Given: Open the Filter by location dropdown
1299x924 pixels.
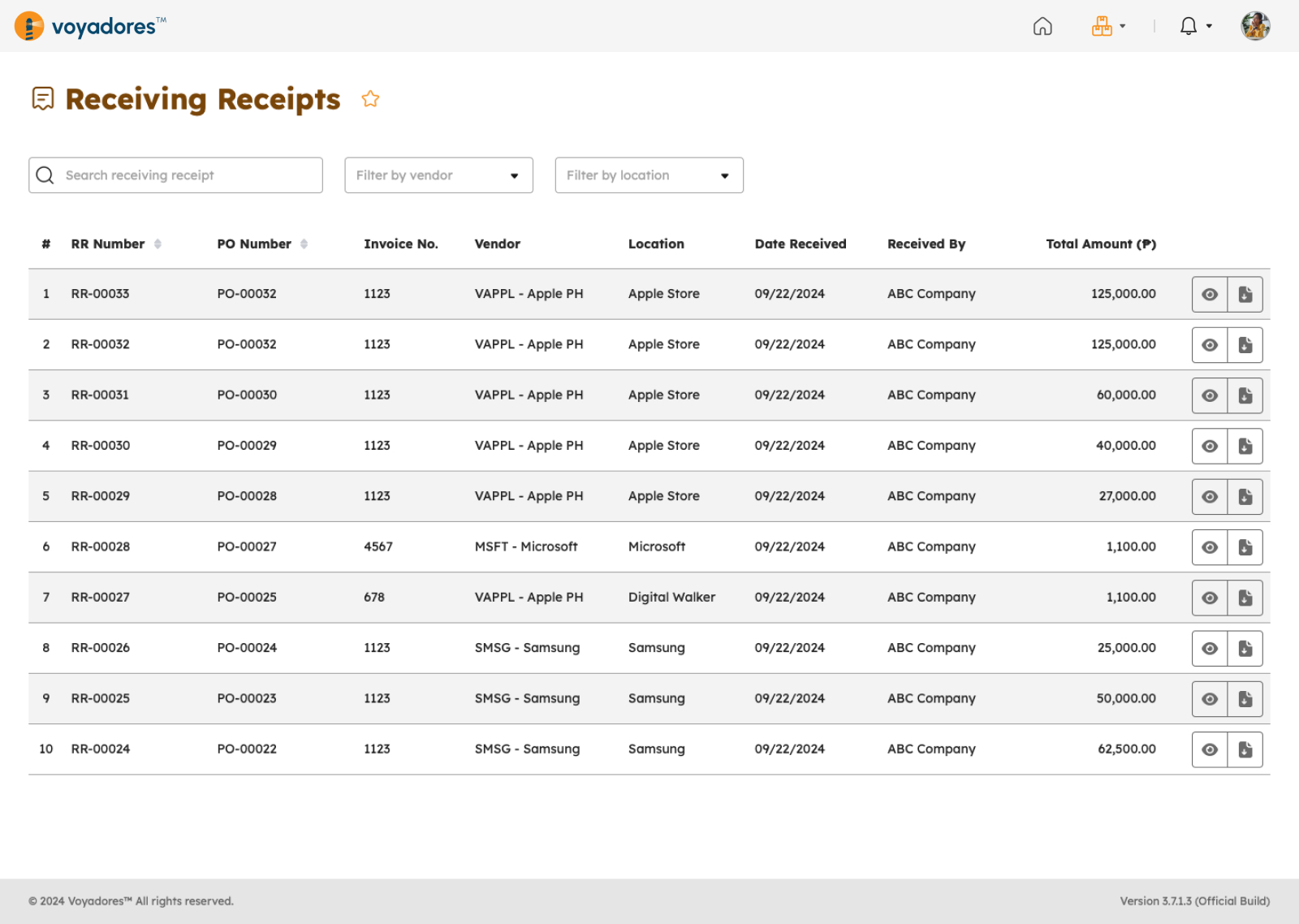Looking at the screenshot, I should click(649, 175).
